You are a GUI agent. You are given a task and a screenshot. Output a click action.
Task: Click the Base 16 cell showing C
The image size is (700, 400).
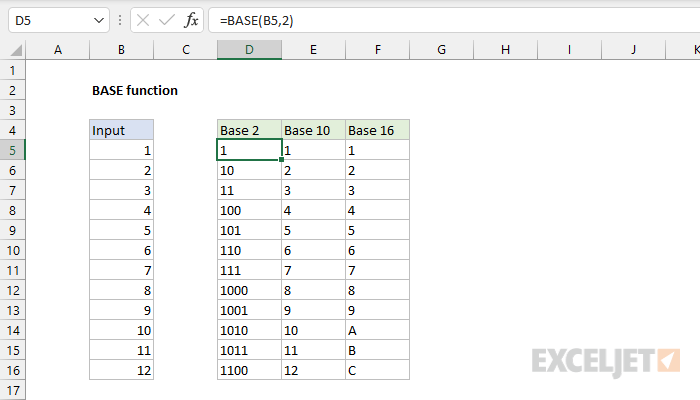pos(378,371)
